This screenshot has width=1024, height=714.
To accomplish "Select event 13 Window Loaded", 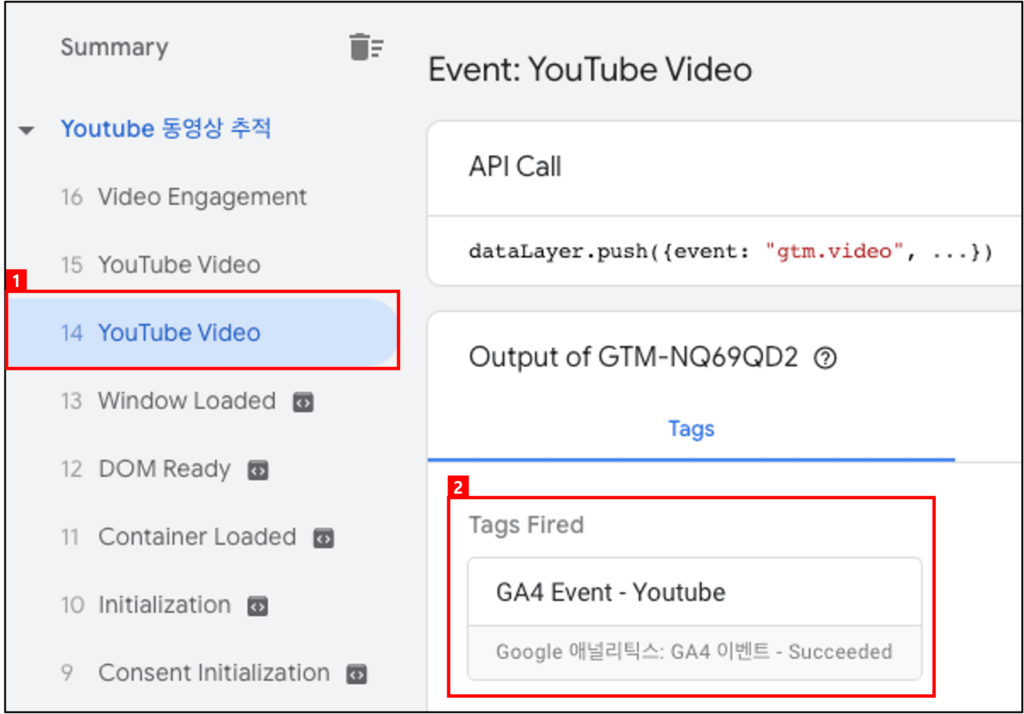I will click(x=168, y=400).
